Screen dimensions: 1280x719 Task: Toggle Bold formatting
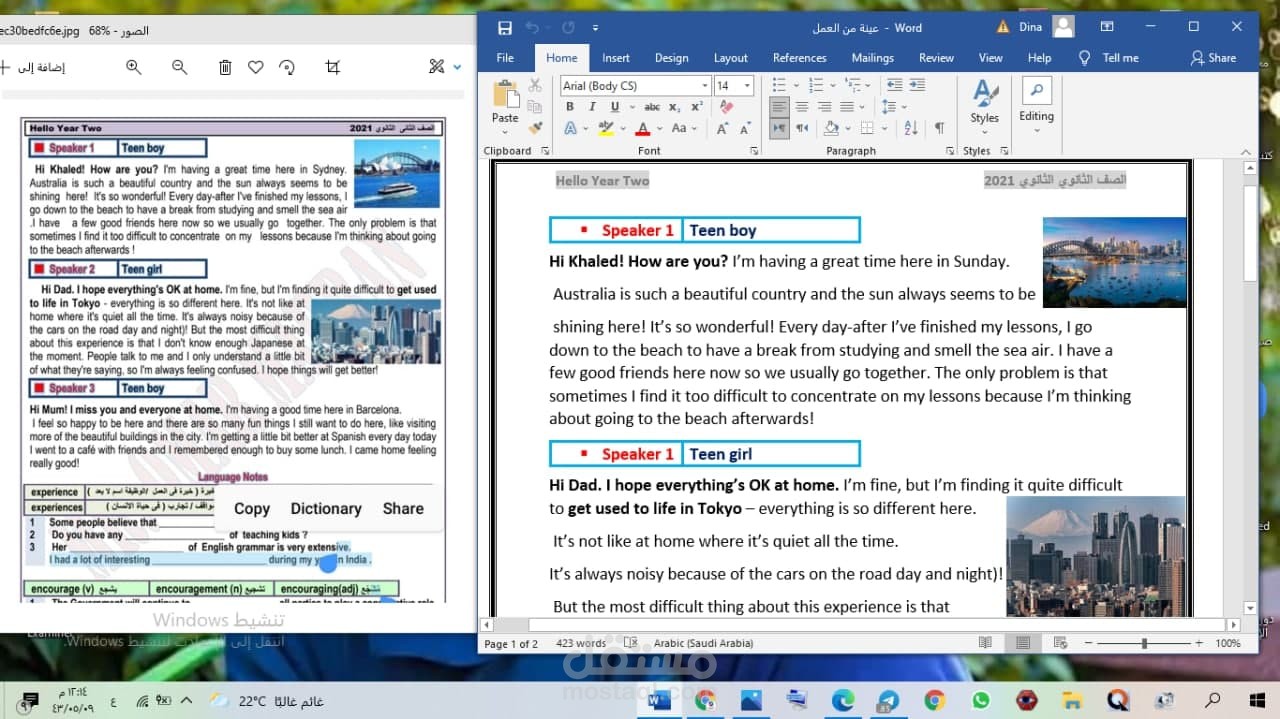pos(570,107)
